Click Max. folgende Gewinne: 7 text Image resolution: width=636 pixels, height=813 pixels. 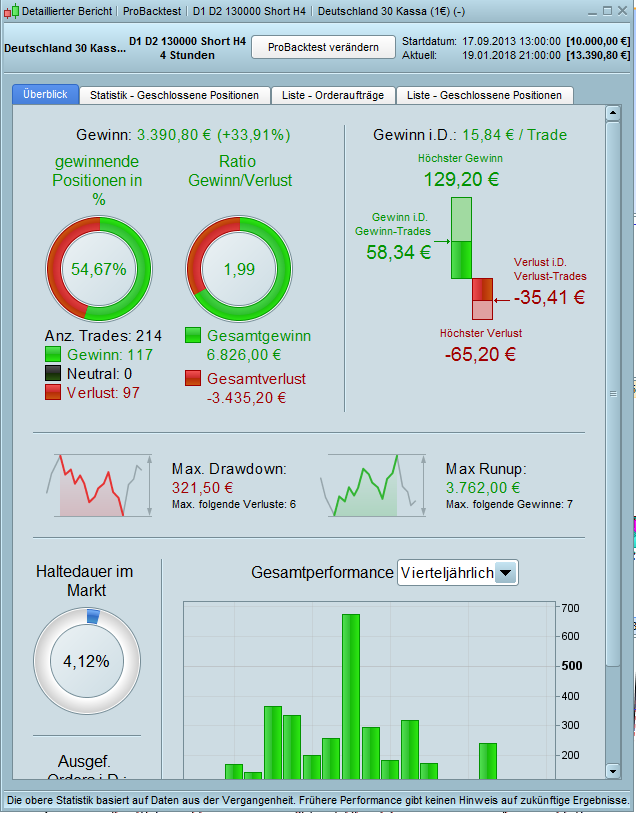coord(510,504)
